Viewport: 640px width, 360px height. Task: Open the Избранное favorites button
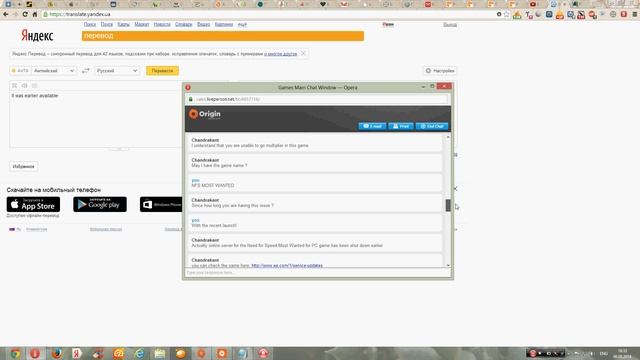coord(24,167)
